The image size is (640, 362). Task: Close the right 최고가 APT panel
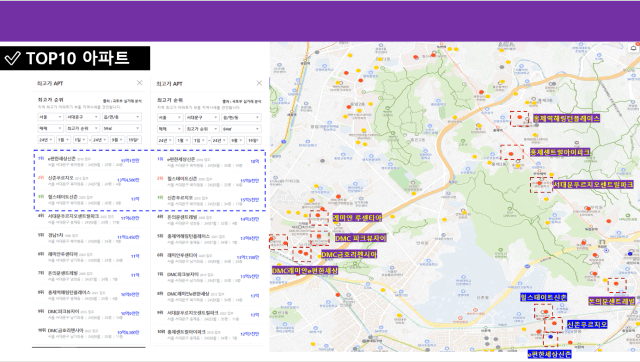pos(259,83)
